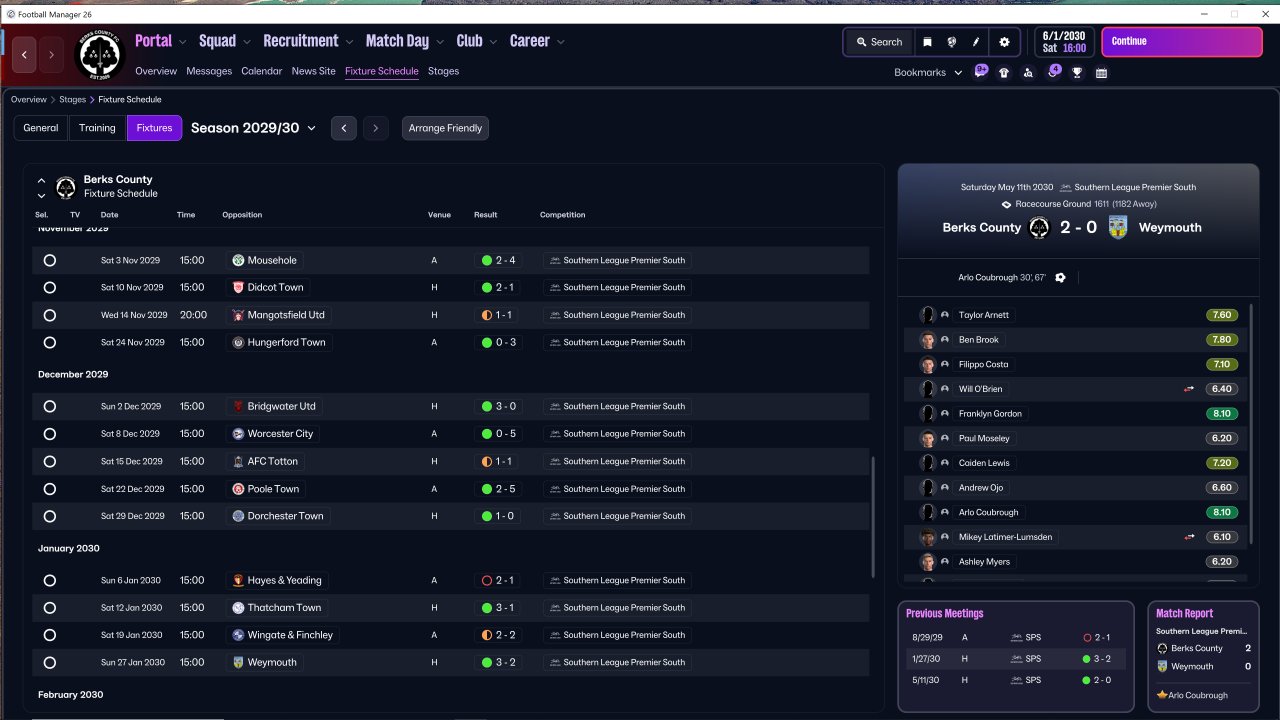The image size is (1280, 720).
Task: Click the goal settings gear beside Arlo Coubrough
Action: click(1060, 277)
